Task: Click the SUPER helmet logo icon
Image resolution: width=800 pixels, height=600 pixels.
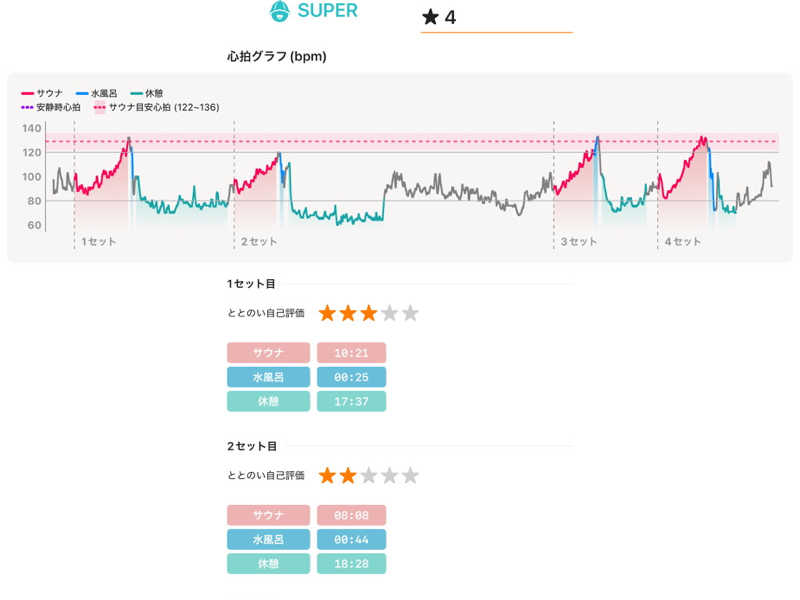Action: coord(281,12)
